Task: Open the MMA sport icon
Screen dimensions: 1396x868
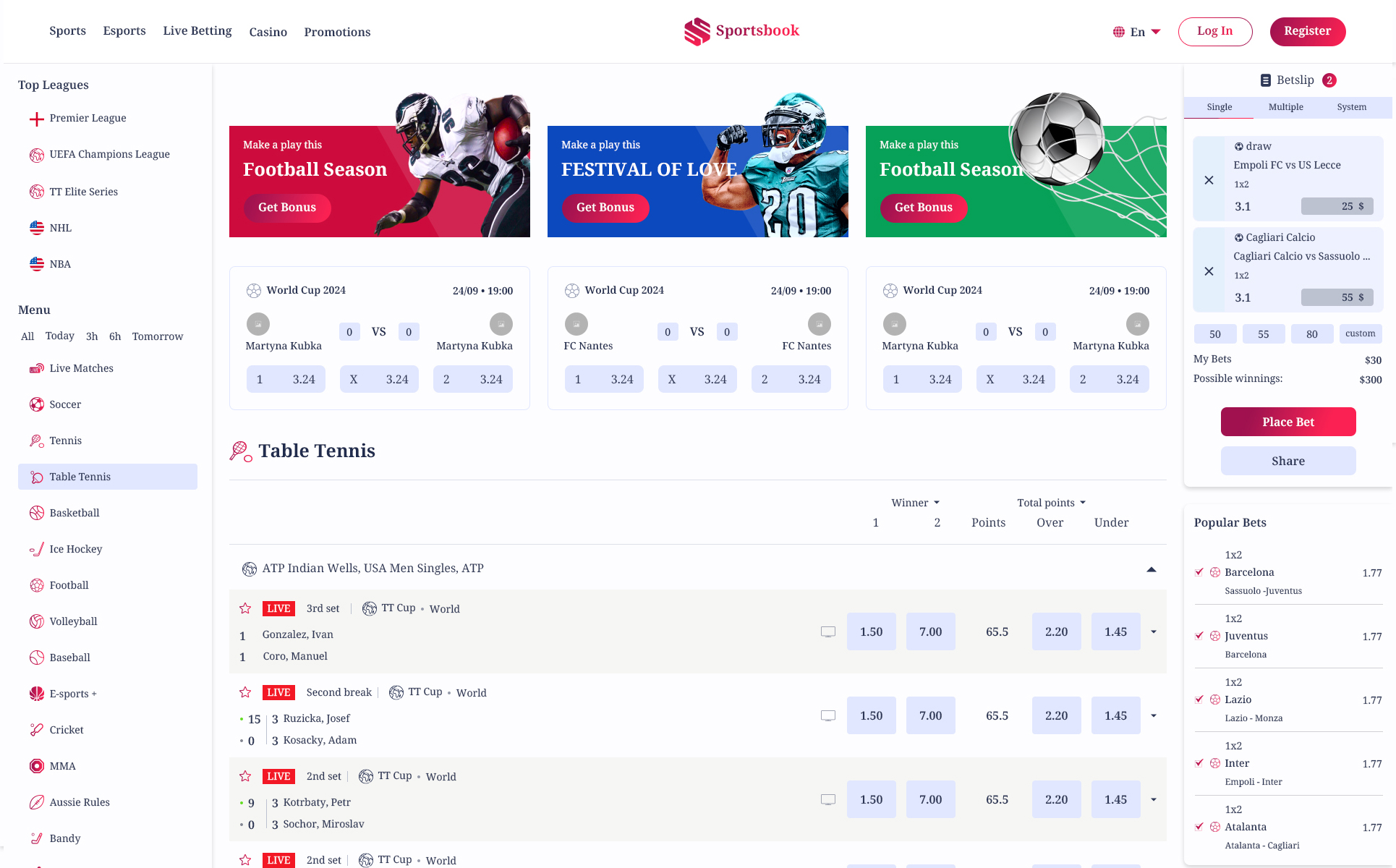Action: pyautogui.click(x=37, y=766)
